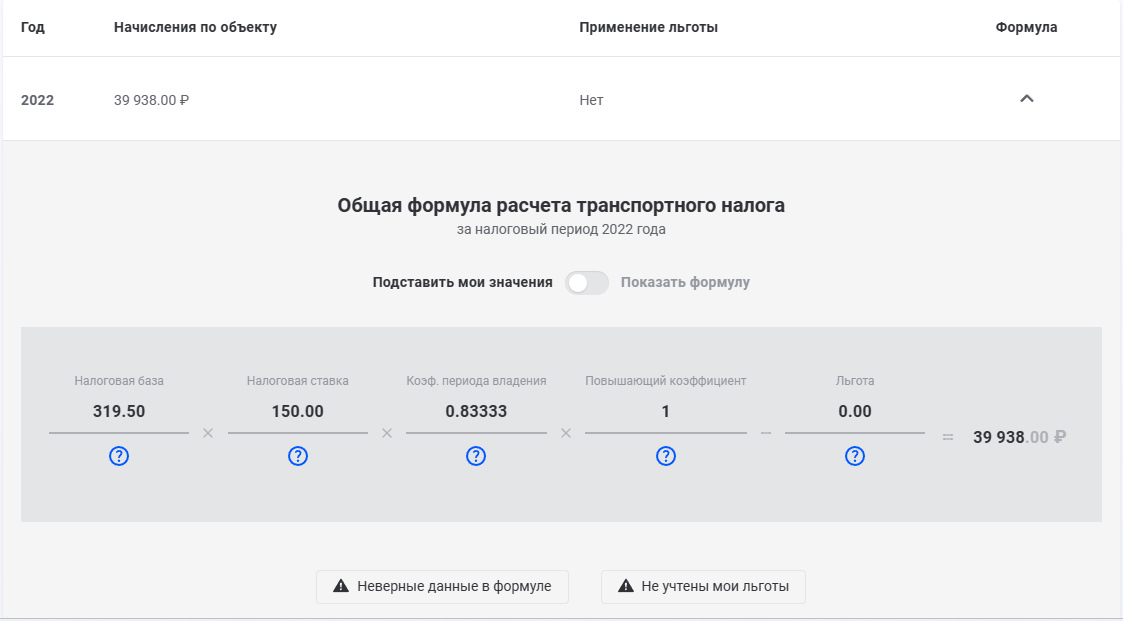Click the Льгота value 0.00

(x=855, y=411)
